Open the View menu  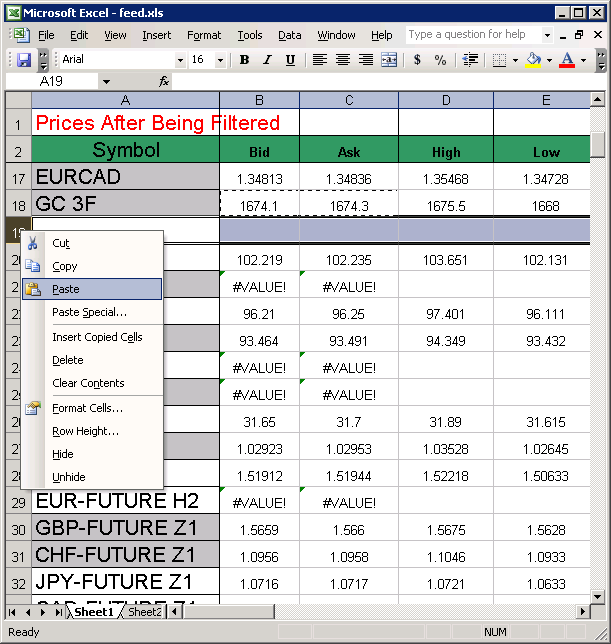[x=115, y=35]
